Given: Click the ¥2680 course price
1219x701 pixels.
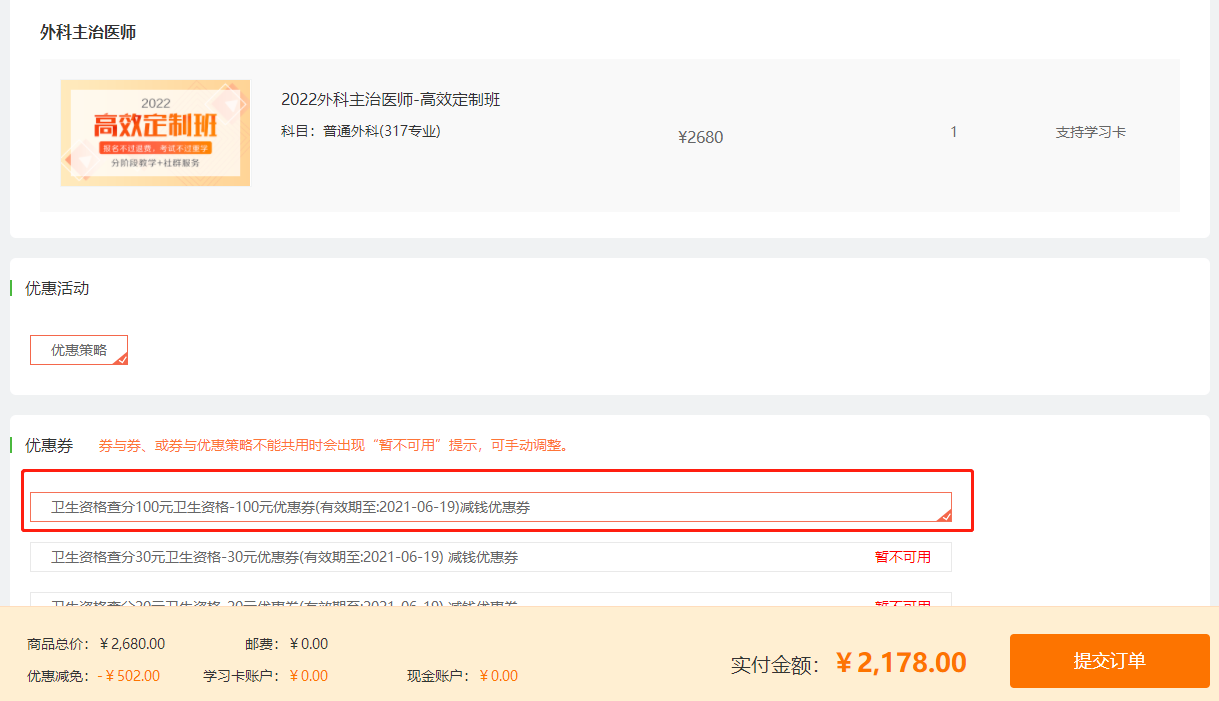Looking at the screenshot, I should tap(700, 137).
